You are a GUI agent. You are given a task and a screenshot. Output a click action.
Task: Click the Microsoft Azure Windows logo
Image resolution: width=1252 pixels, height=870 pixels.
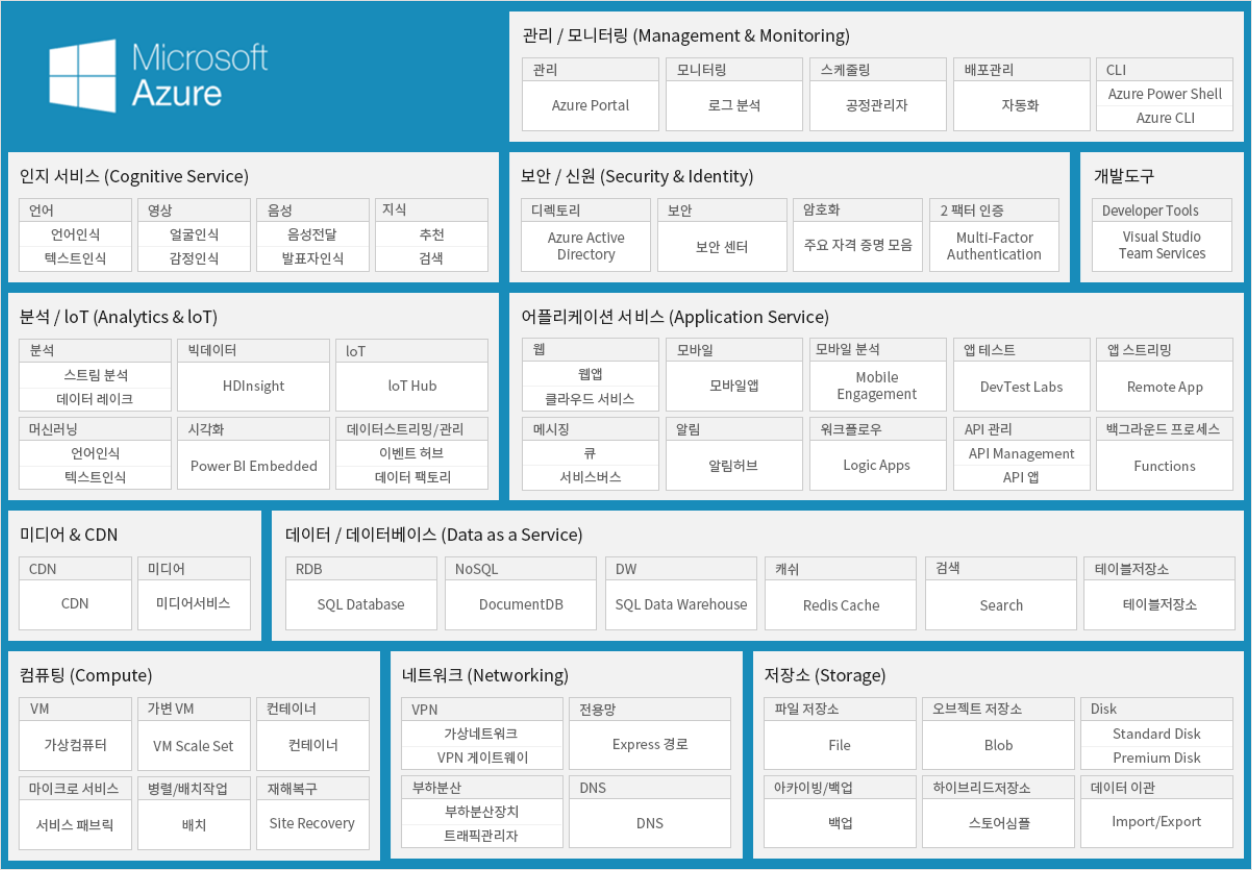pos(83,76)
